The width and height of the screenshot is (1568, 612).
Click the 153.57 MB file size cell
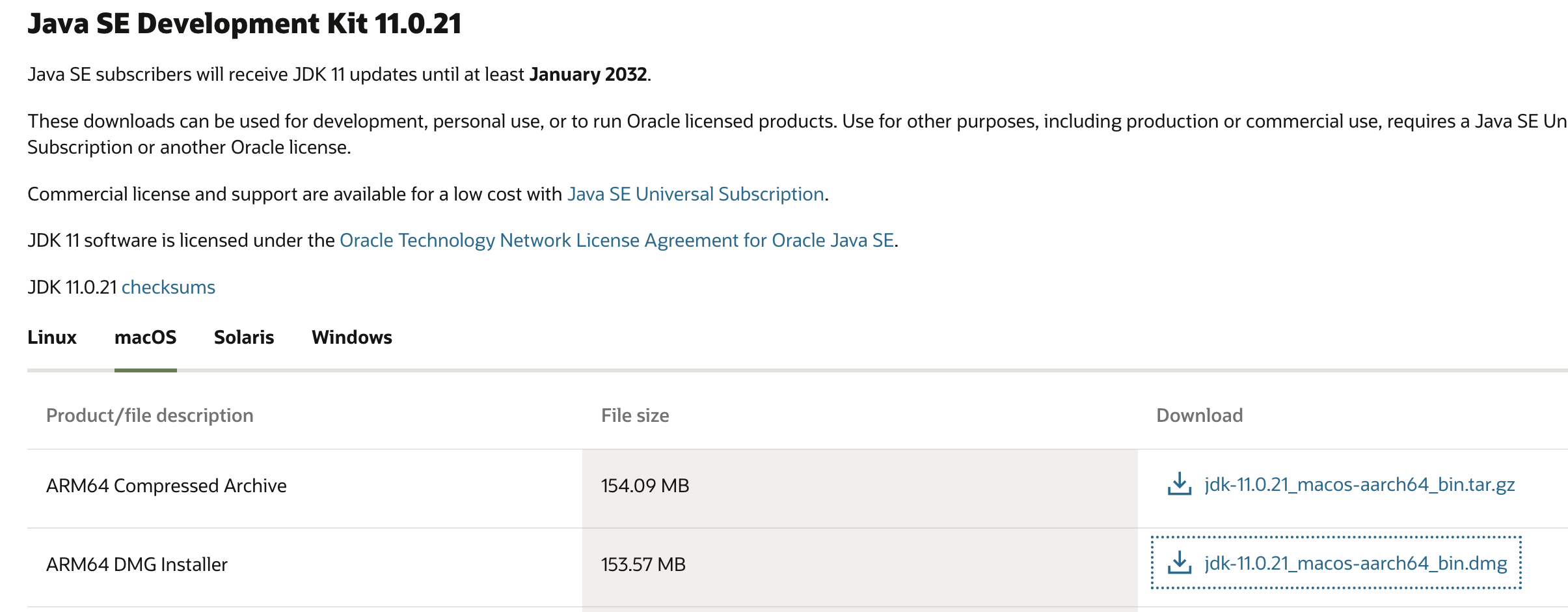643,564
